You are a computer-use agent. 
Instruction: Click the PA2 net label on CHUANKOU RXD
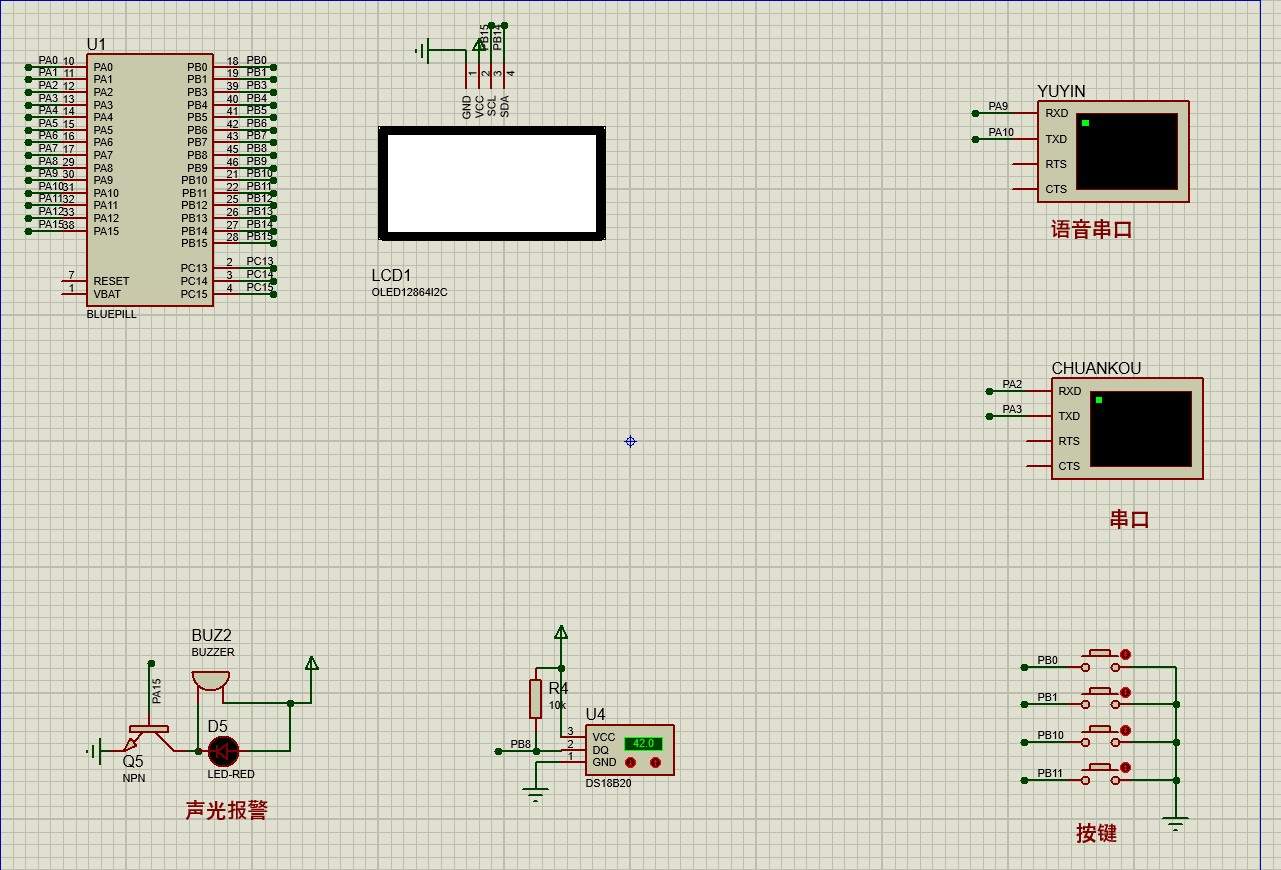[x=1012, y=384]
